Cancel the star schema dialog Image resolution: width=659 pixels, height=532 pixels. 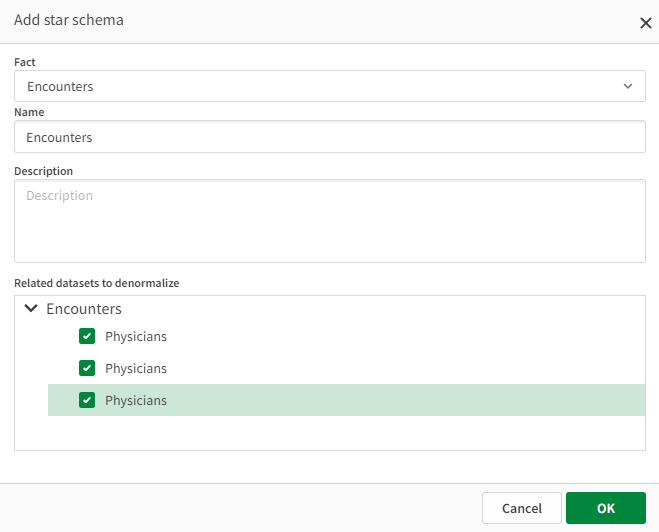coord(522,508)
